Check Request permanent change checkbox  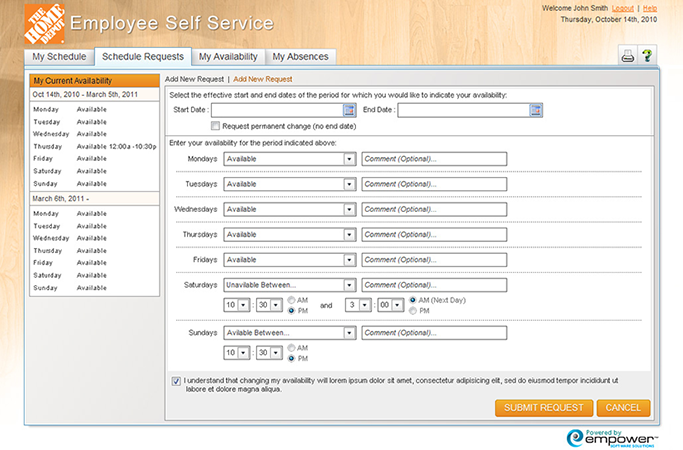[x=215, y=126]
